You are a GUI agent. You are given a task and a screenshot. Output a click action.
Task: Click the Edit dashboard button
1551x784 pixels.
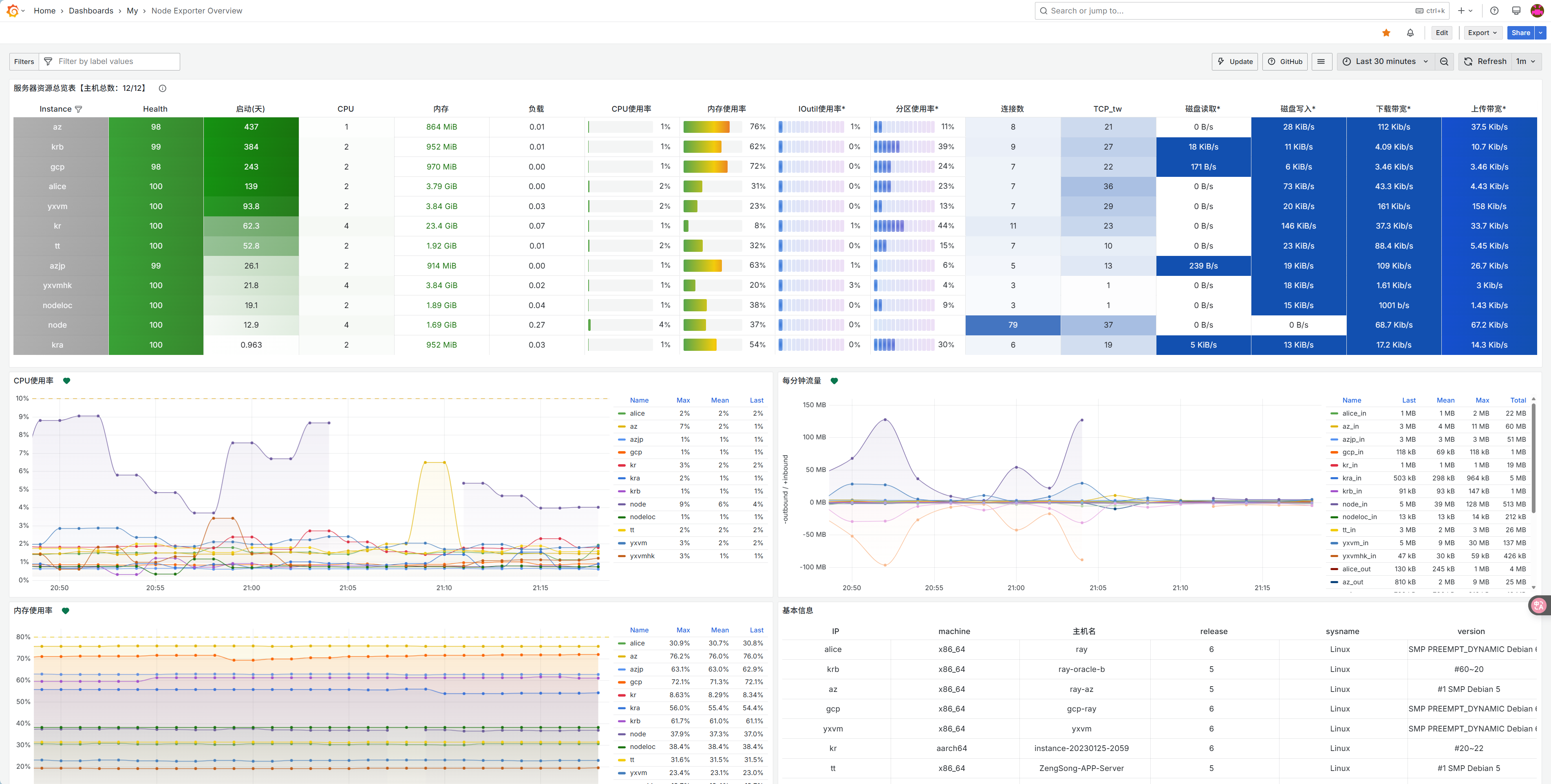coord(1441,33)
